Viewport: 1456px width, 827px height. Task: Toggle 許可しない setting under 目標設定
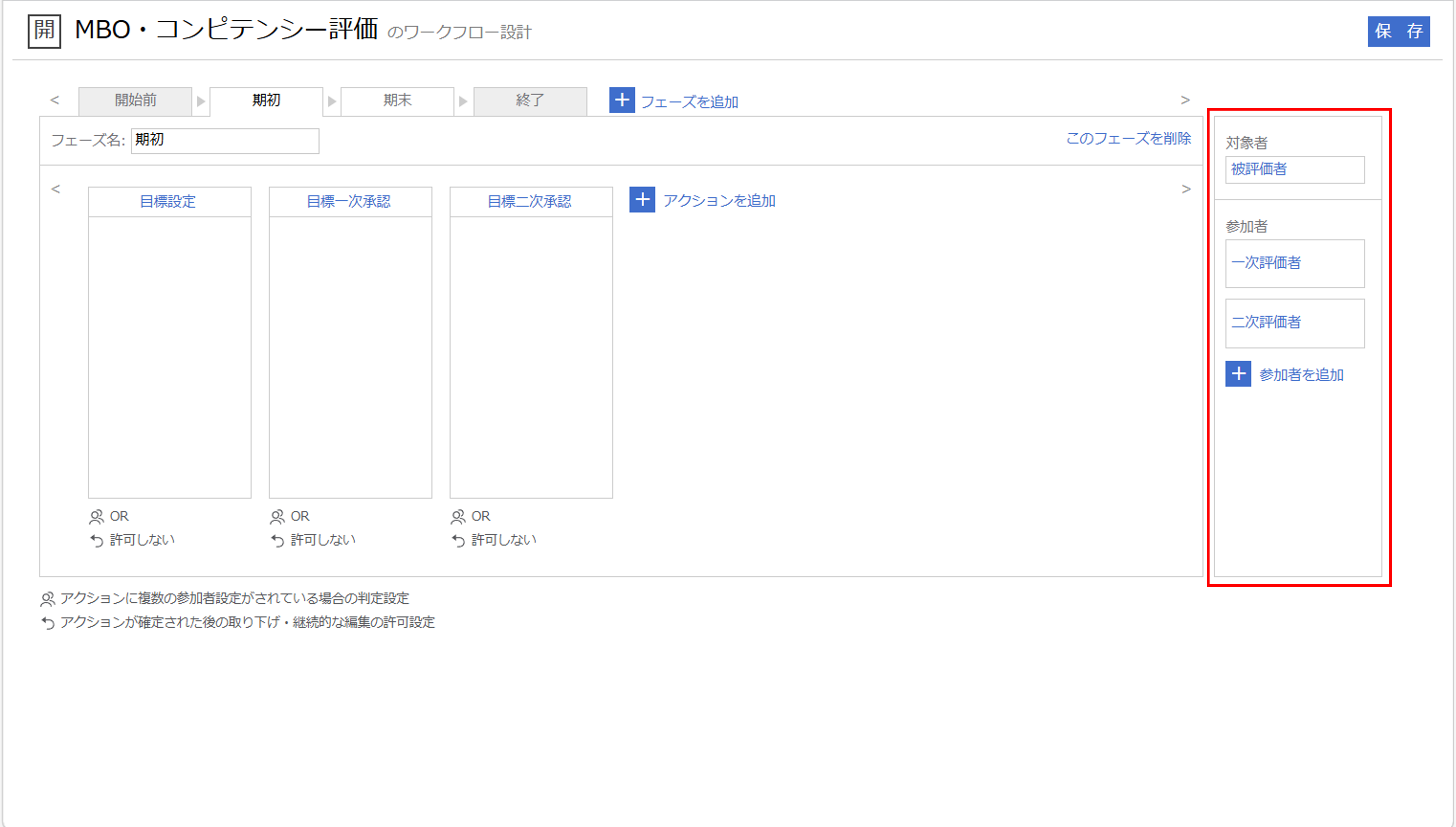142,540
